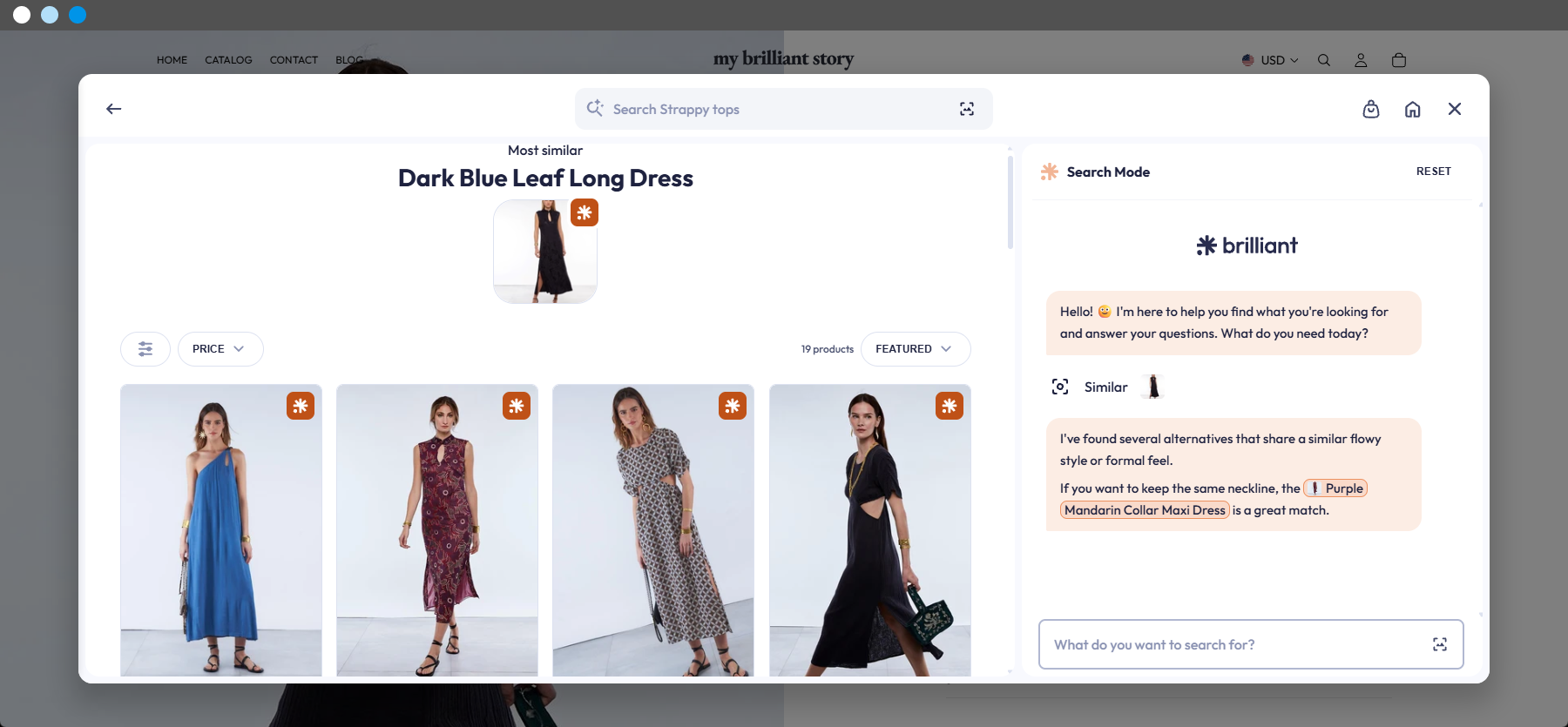Focus the Search Strappy tops field
Viewport: 1568px width, 727px height.
784,109
